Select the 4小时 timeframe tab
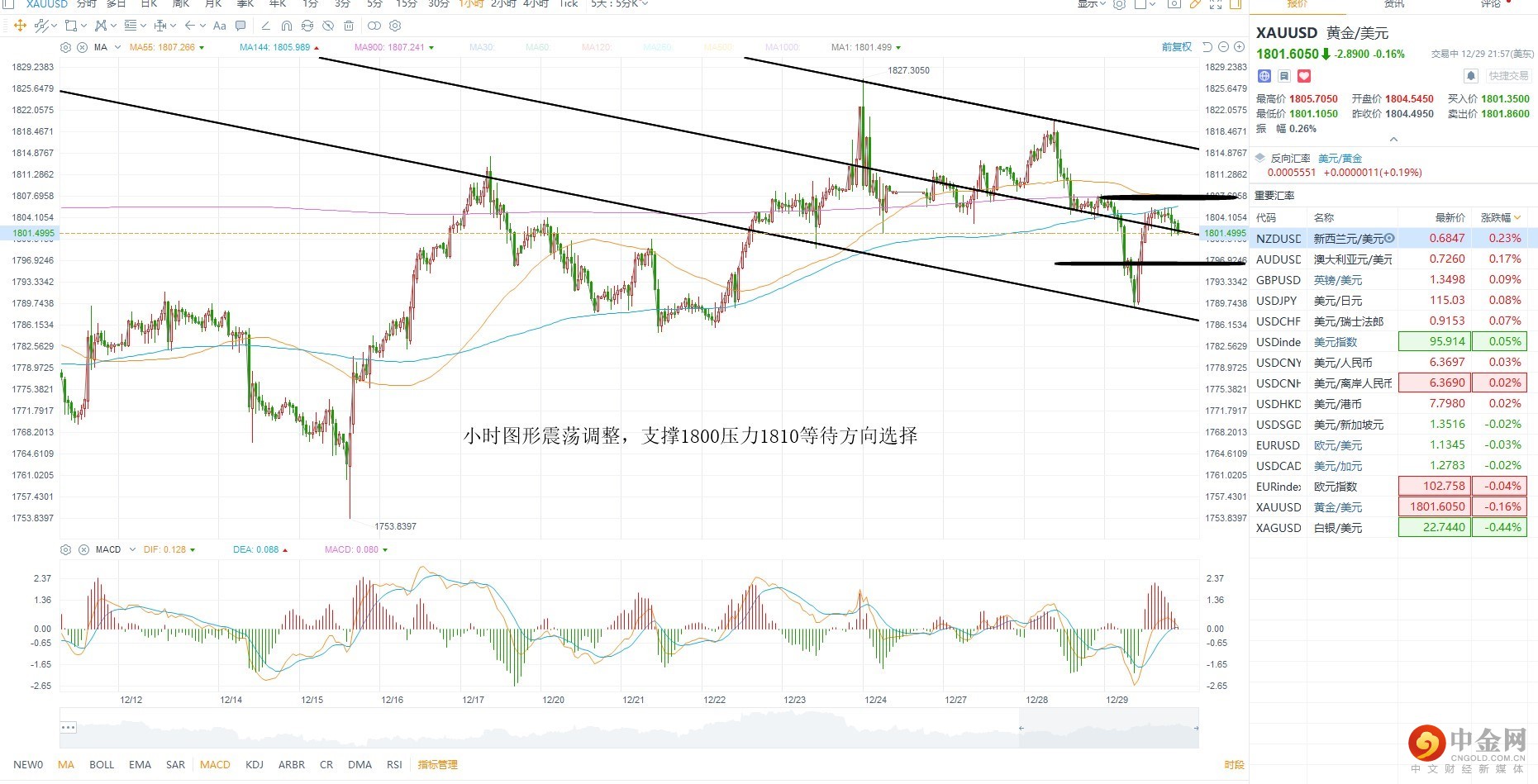Image resolution: width=1538 pixels, height=784 pixels. 536,4
